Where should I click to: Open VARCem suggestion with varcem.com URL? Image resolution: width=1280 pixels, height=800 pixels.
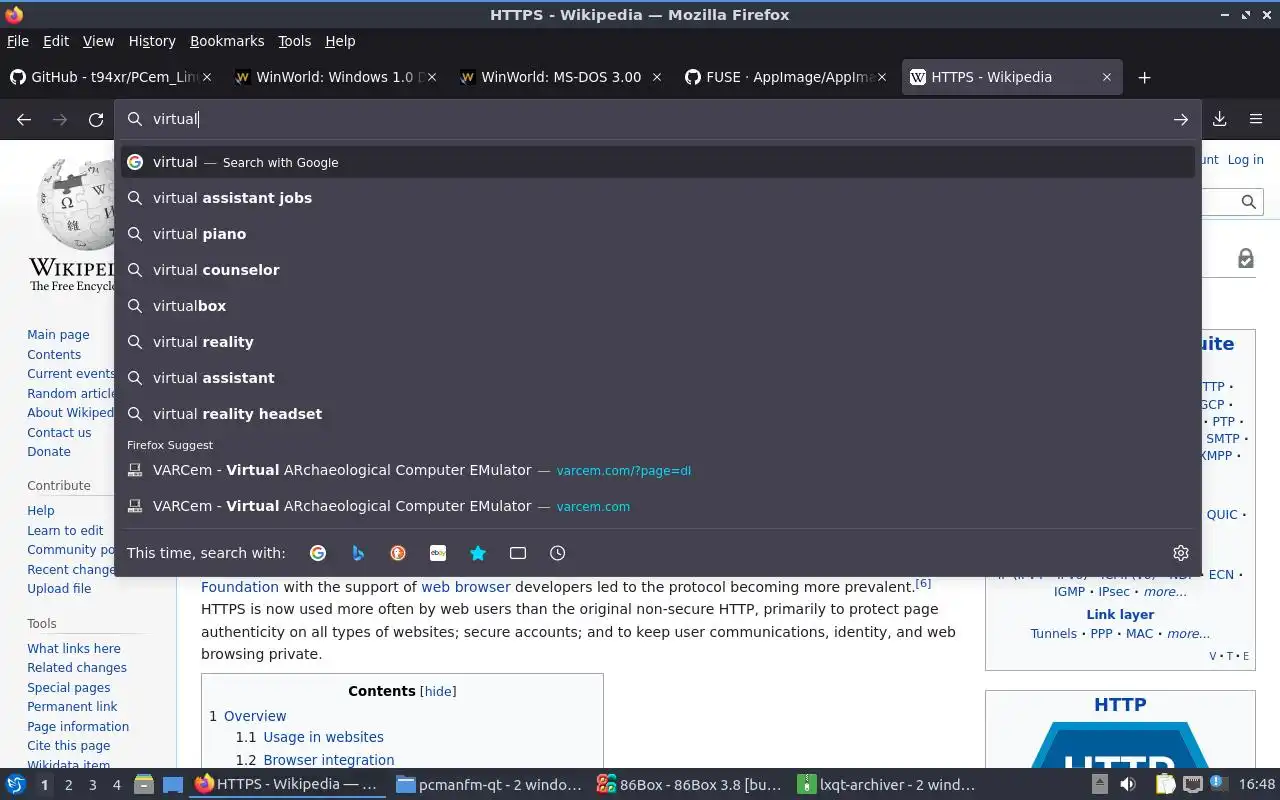pyautogui.click(x=658, y=506)
